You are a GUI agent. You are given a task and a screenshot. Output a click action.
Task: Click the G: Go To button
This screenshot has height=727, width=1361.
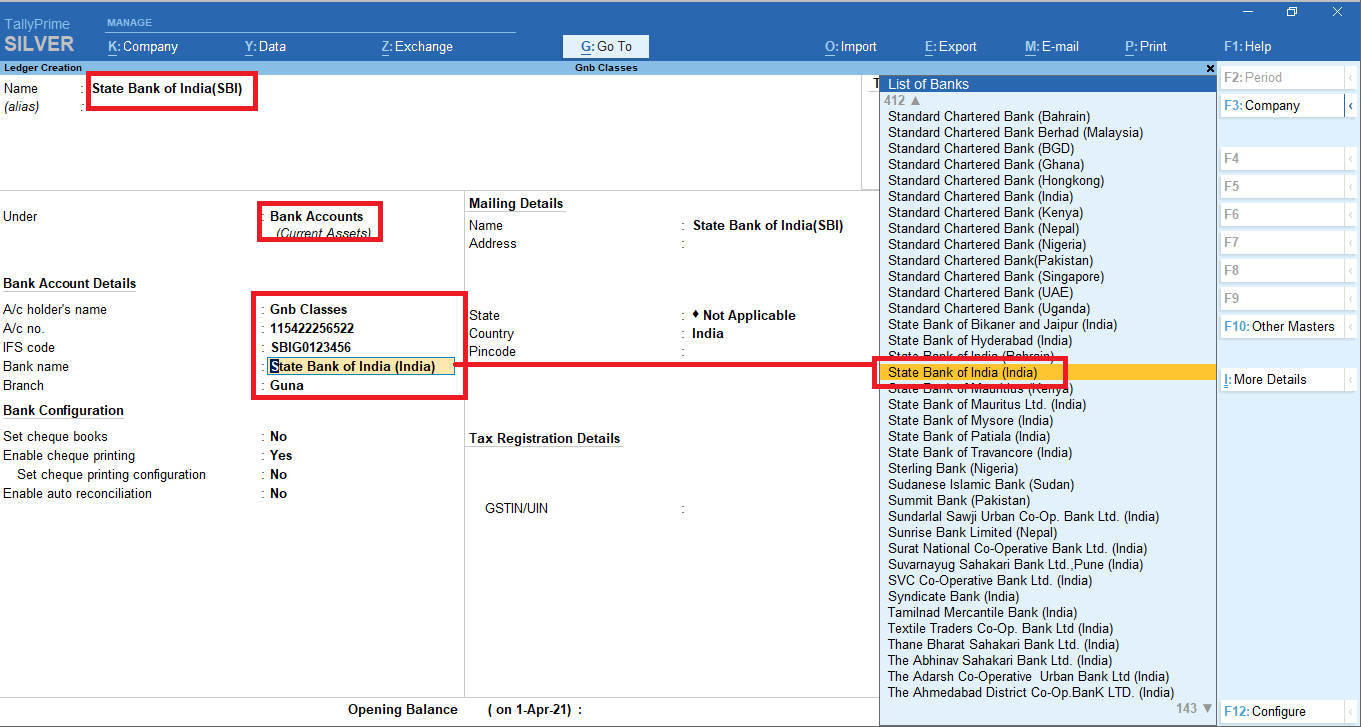(605, 46)
